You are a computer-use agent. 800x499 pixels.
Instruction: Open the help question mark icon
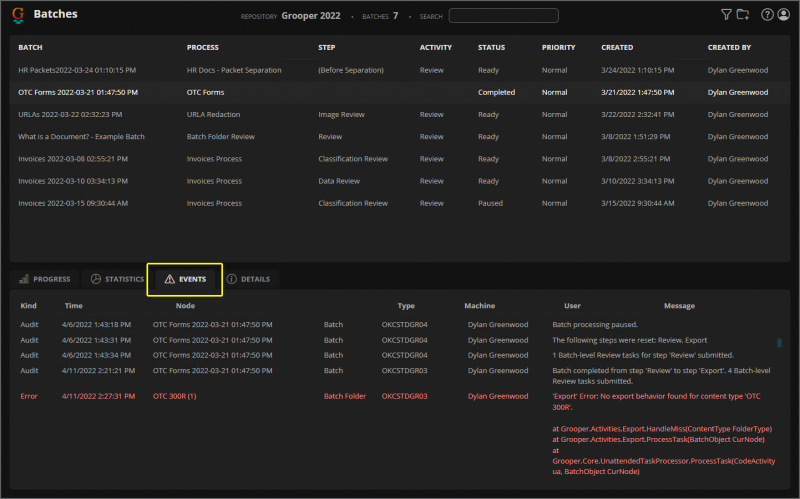click(x=767, y=15)
